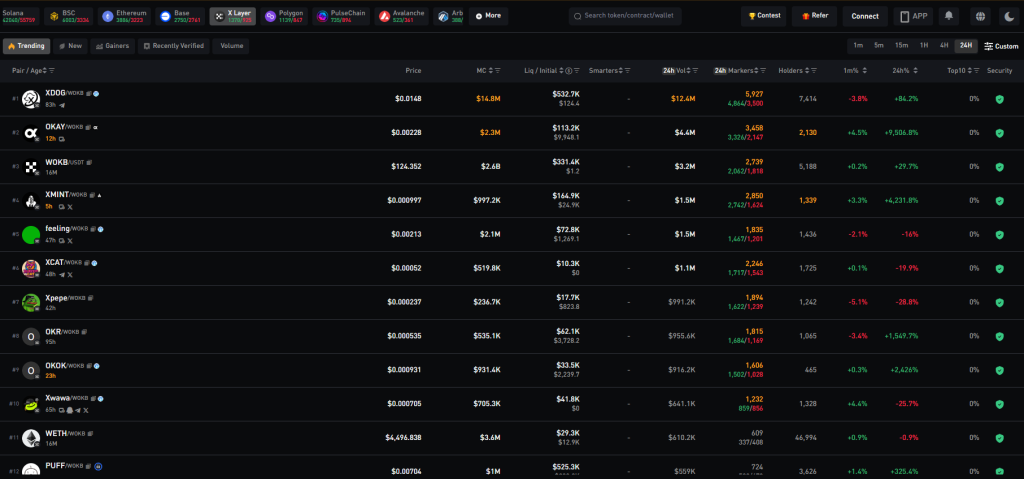The image size is (1024, 479).
Task: Switch to the PulseChain chain
Action: coord(341,16)
